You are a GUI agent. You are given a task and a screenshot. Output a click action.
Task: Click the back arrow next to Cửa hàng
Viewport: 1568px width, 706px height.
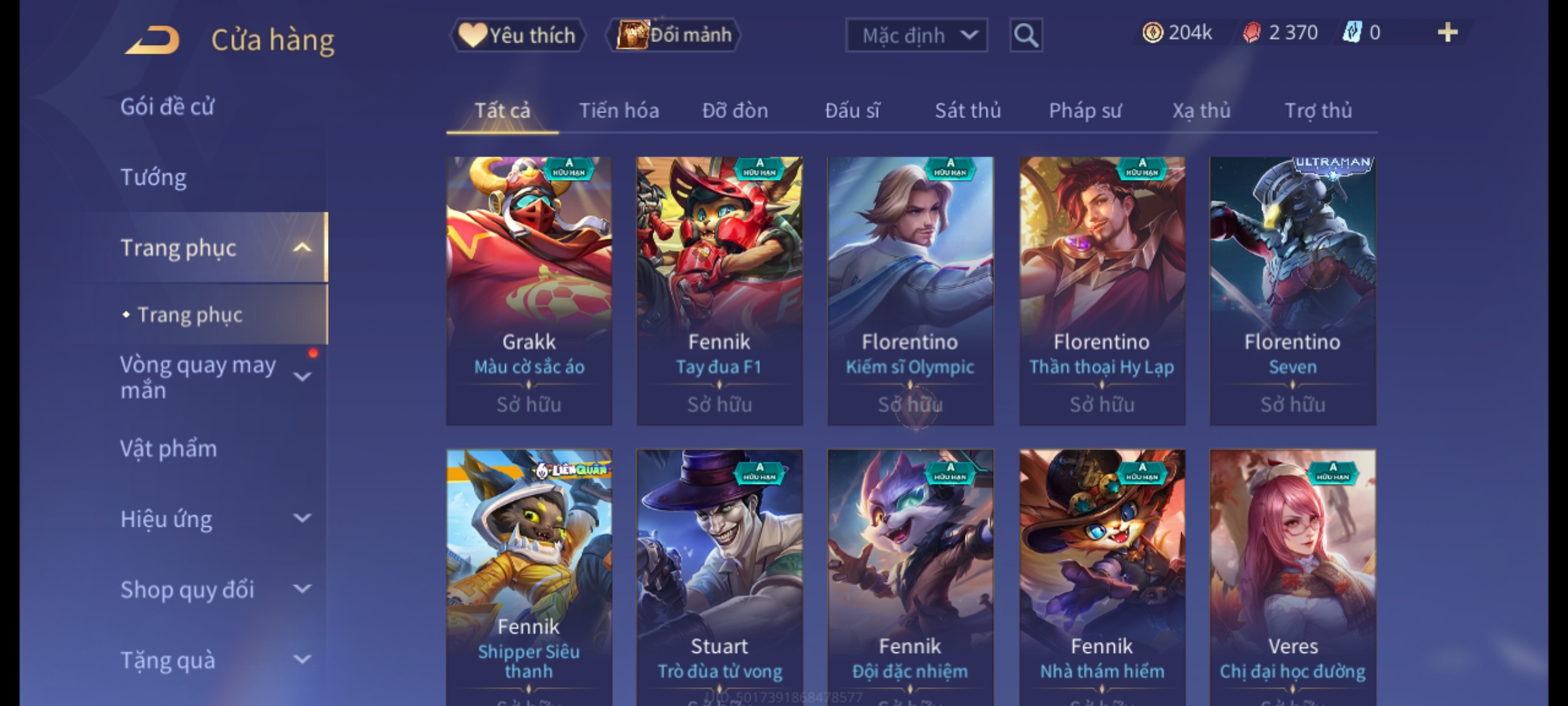(x=152, y=40)
